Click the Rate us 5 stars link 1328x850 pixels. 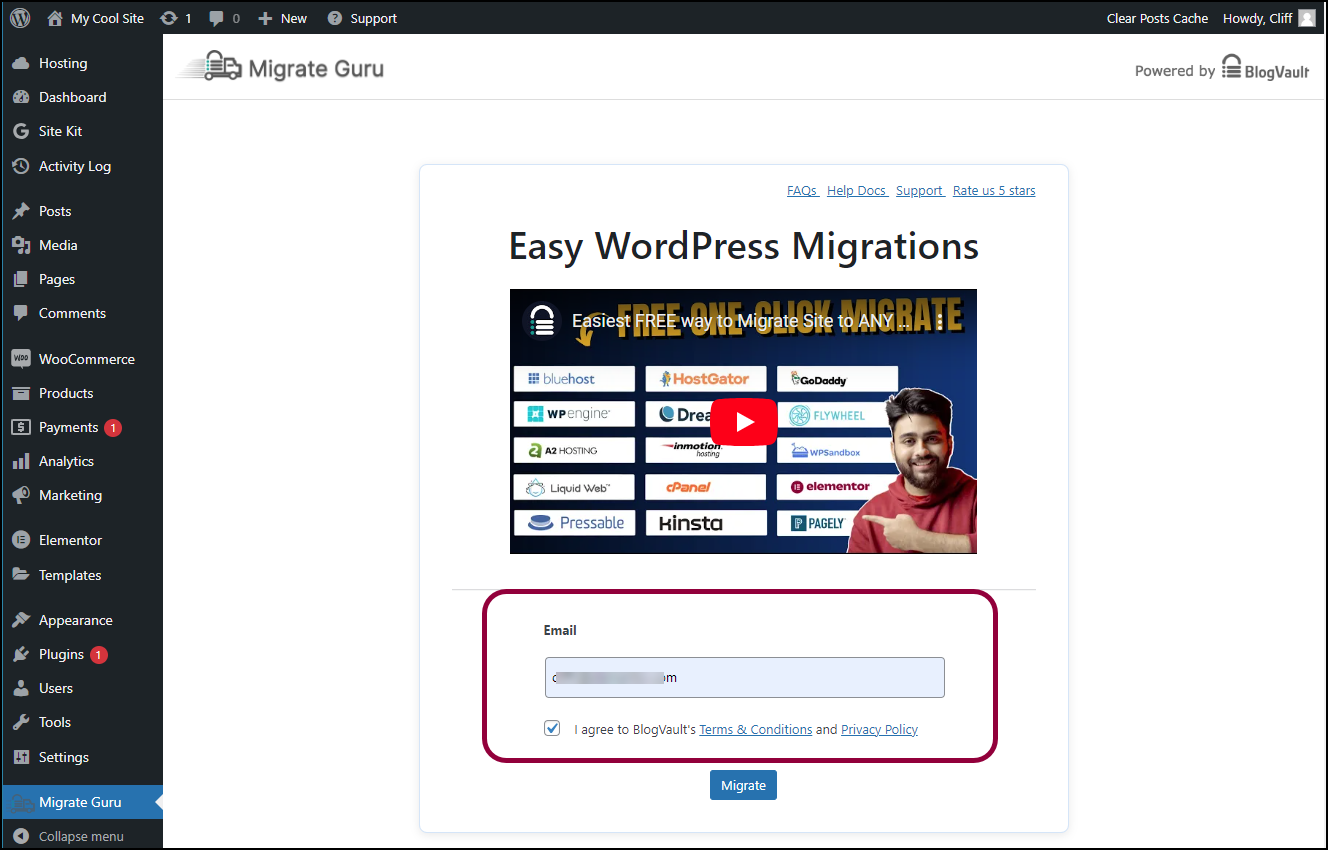pos(994,190)
